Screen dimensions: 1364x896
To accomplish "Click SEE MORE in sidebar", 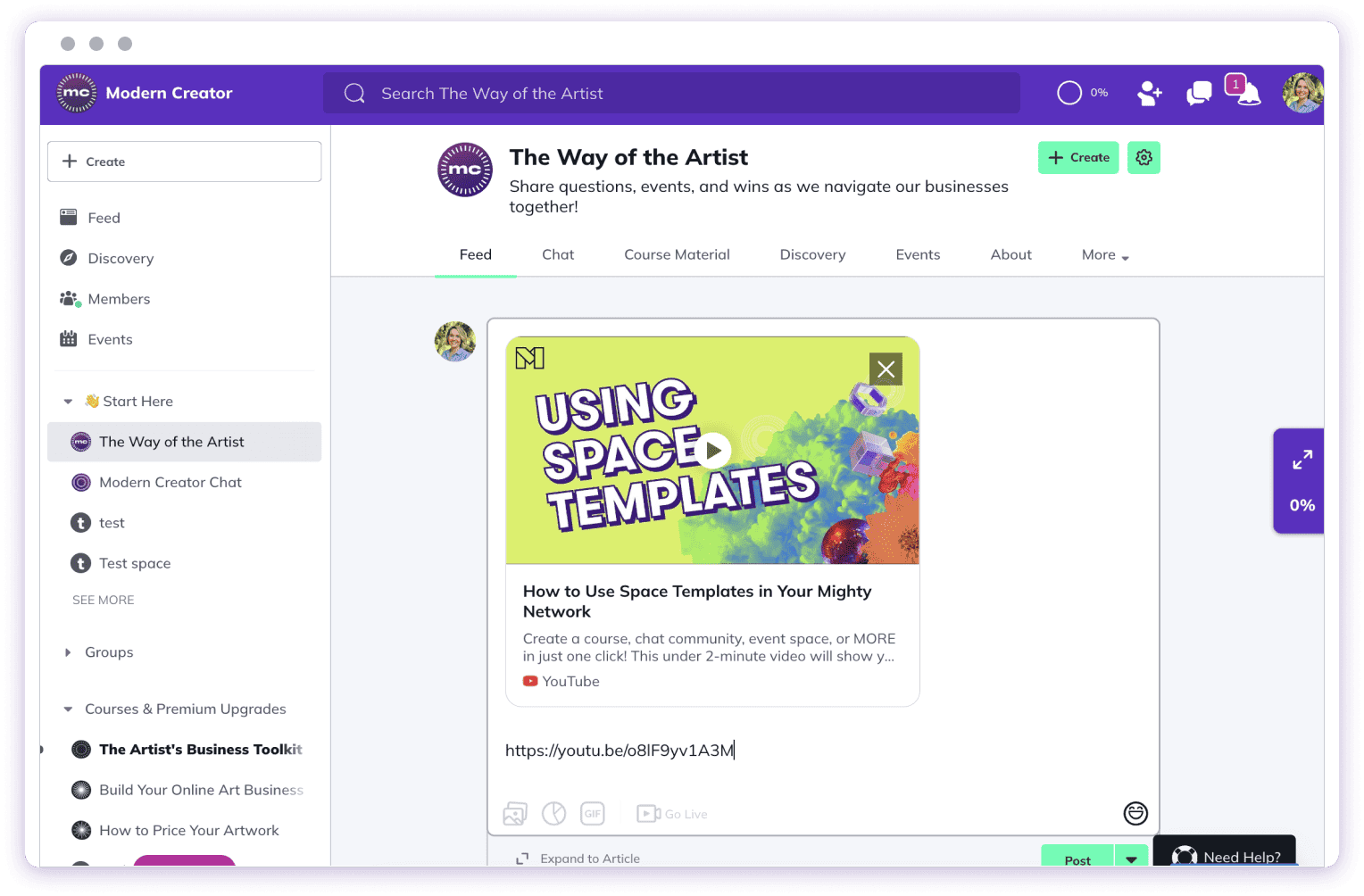I will click(x=104, y=600).
